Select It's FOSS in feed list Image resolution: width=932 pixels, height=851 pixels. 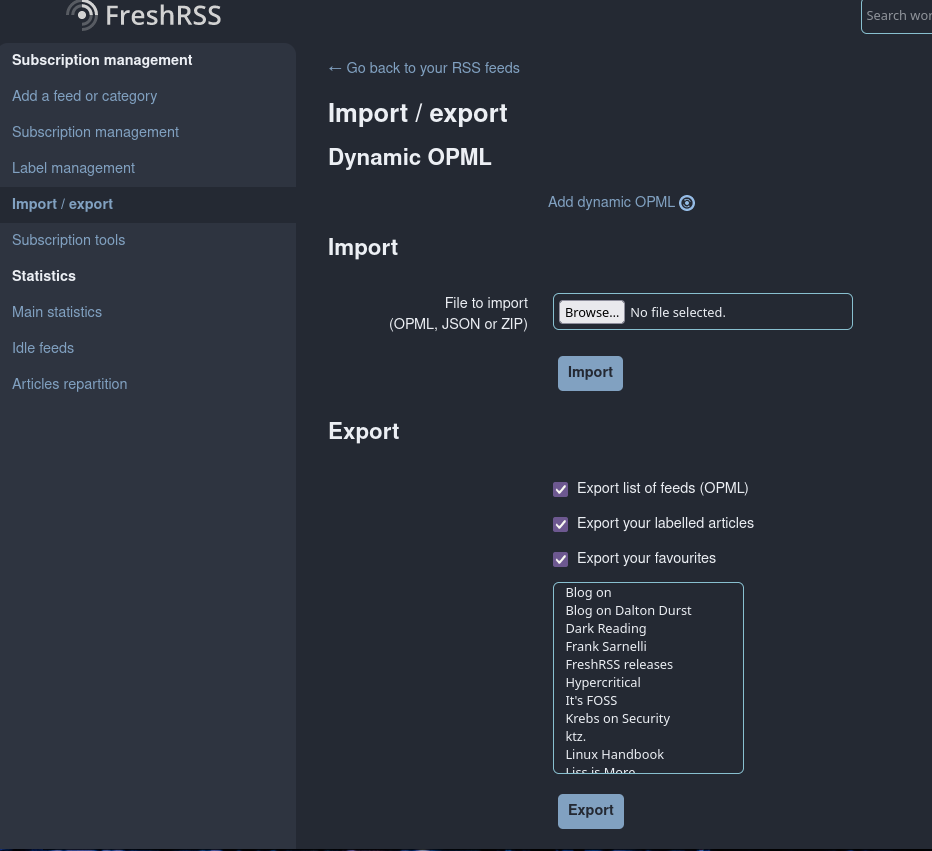[591, 700]
